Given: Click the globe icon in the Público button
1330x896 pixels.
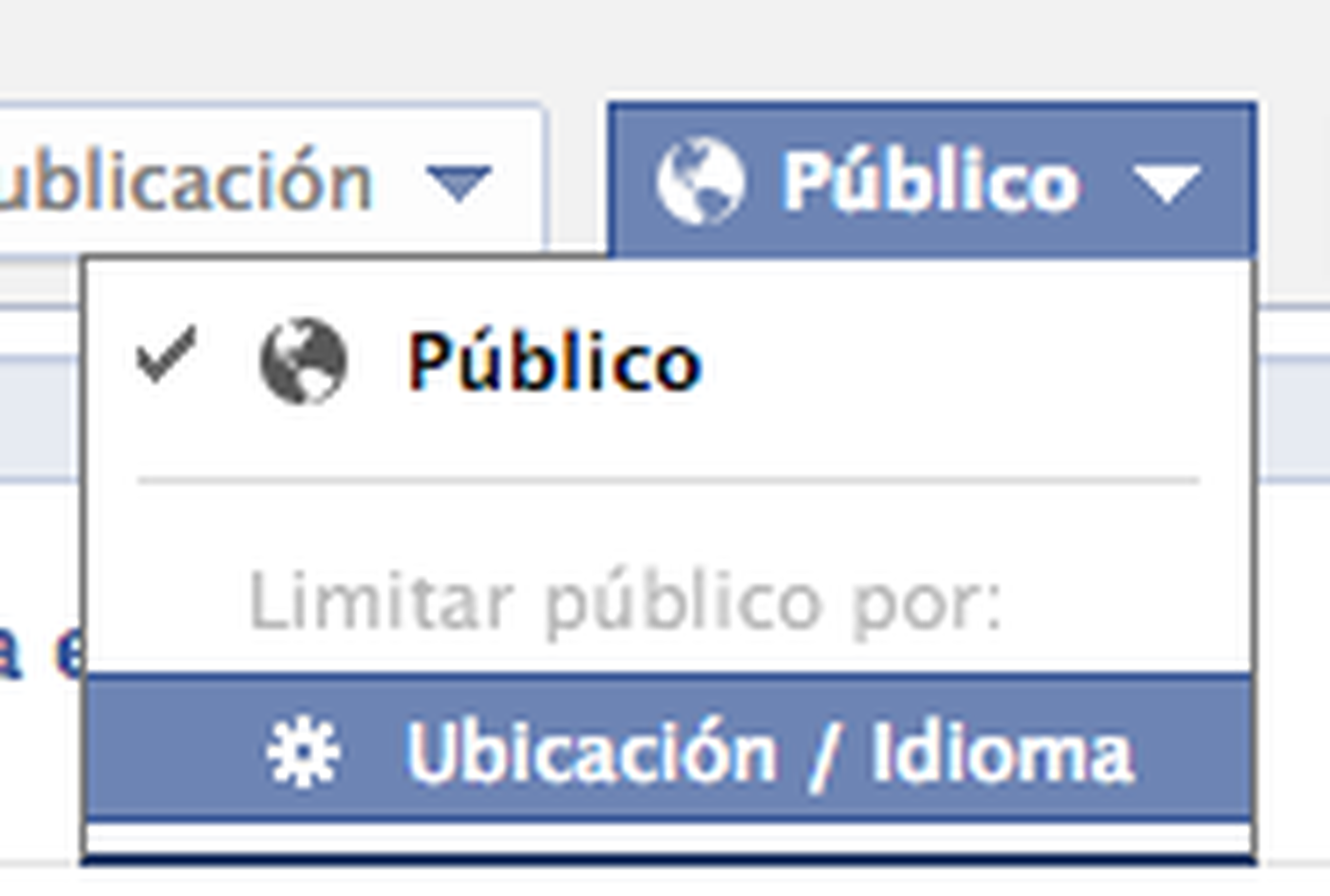Looking at the screenshot, I should tap(700, 181).
